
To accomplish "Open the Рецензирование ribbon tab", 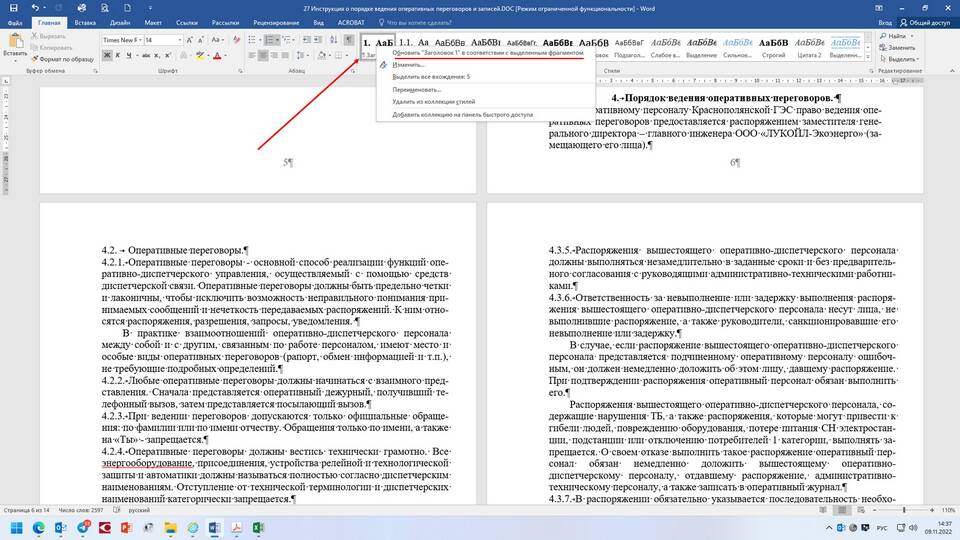I will pyautogui.click(x=276, y=23).
